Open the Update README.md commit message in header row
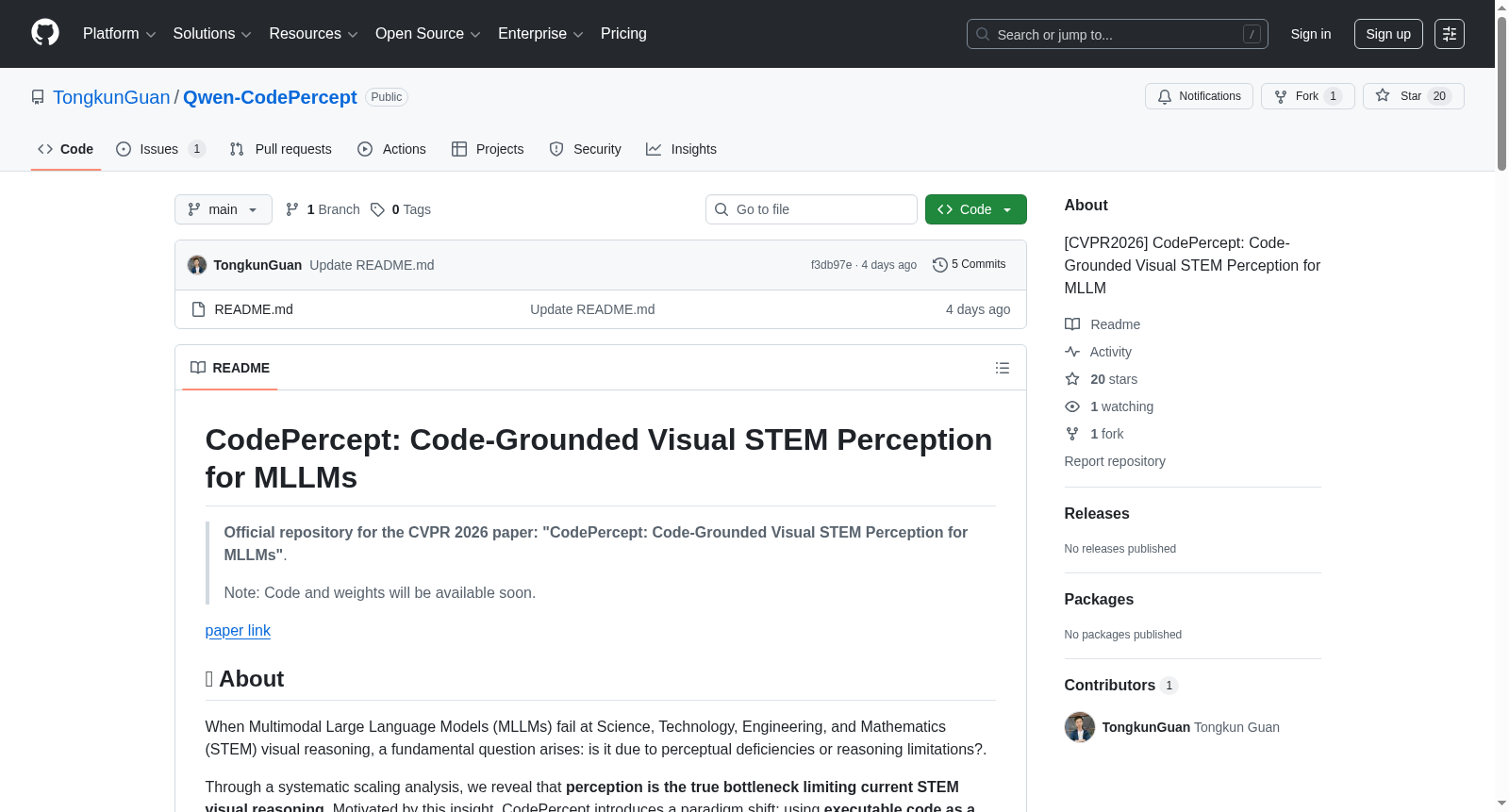This screenshot has height=812, width=1509. [372, 265]
